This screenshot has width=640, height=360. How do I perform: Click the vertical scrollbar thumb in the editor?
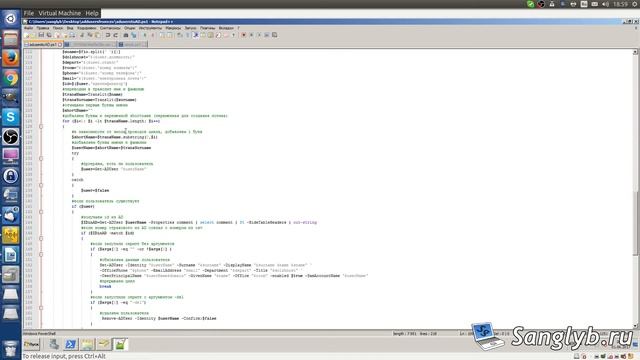pos(635,223)
